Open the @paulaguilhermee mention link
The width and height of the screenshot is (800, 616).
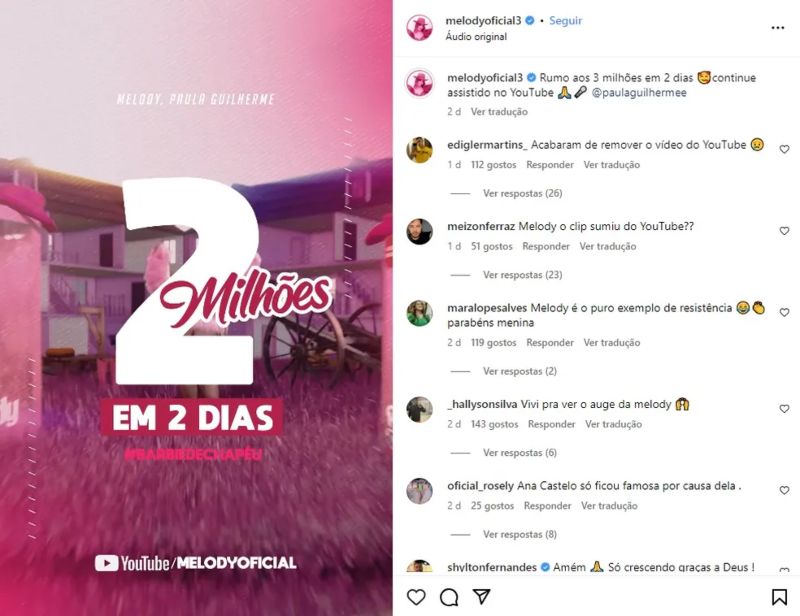639,92
